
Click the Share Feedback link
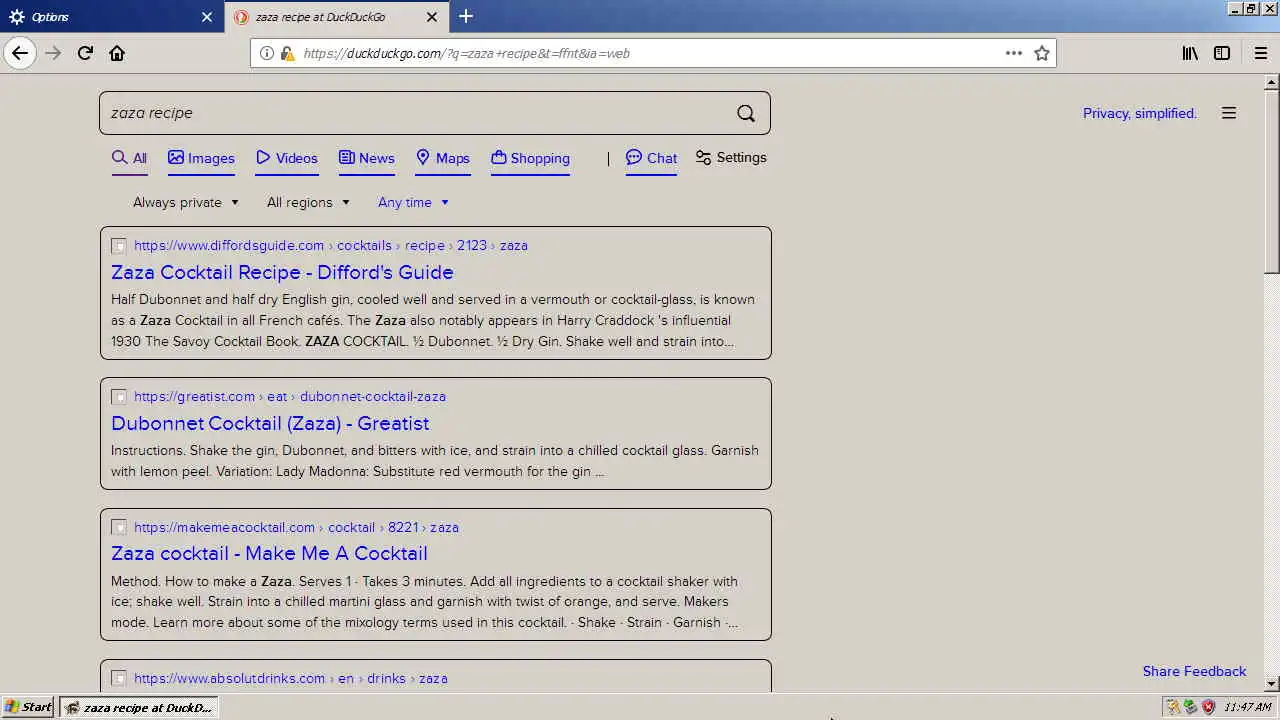pos(1194,671)
